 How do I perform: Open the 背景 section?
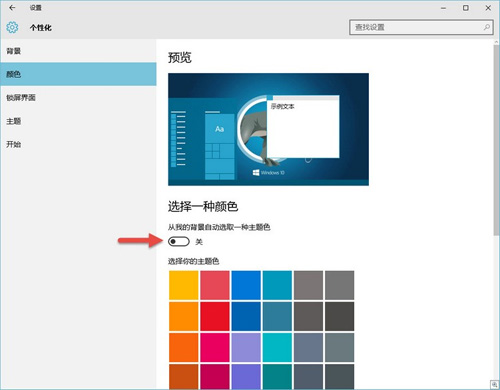[78, 51]
